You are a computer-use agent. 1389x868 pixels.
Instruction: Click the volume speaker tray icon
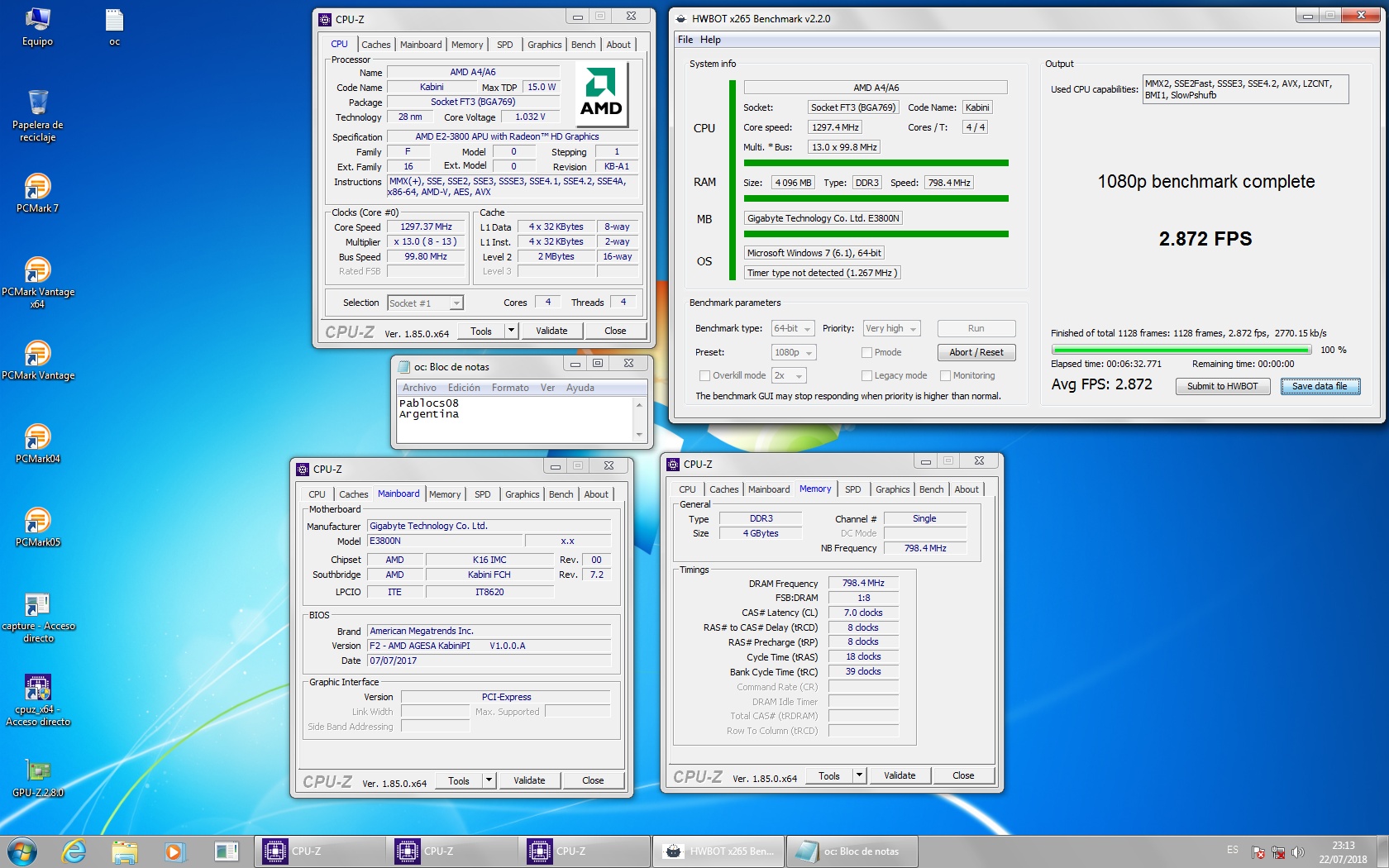coord(1298,852)
